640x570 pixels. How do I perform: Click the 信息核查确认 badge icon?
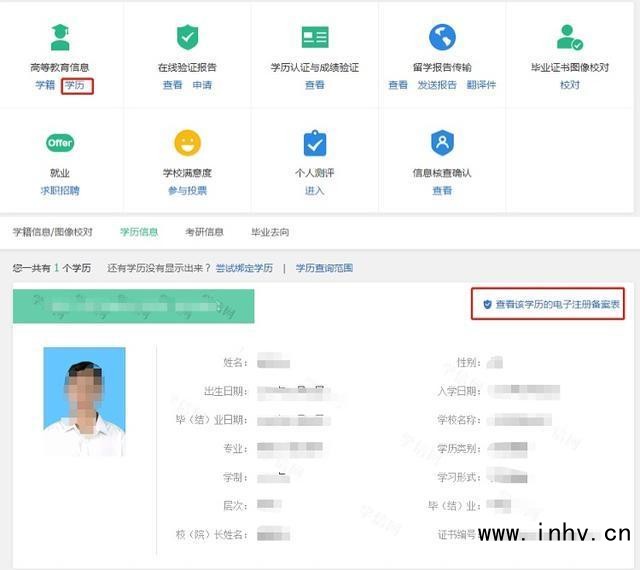pos(442,143)
